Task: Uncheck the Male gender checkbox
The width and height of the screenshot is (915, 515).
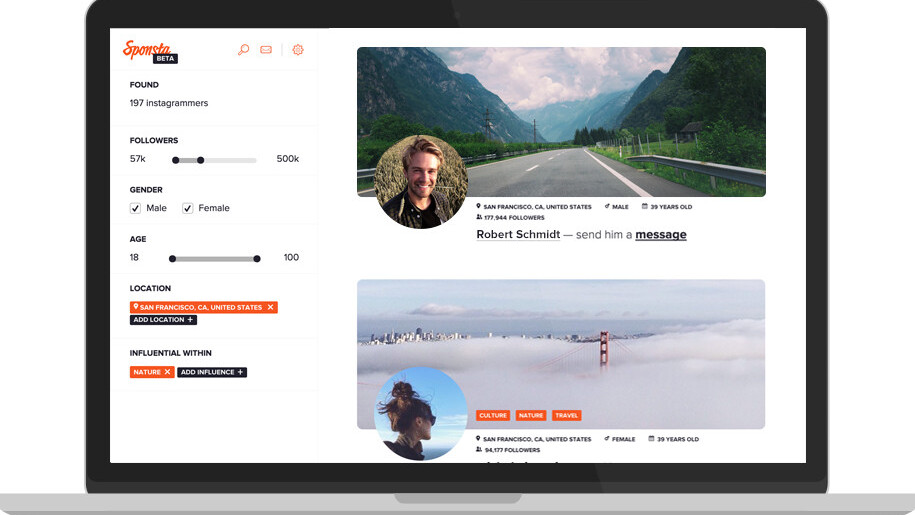Action: point(135,208)
